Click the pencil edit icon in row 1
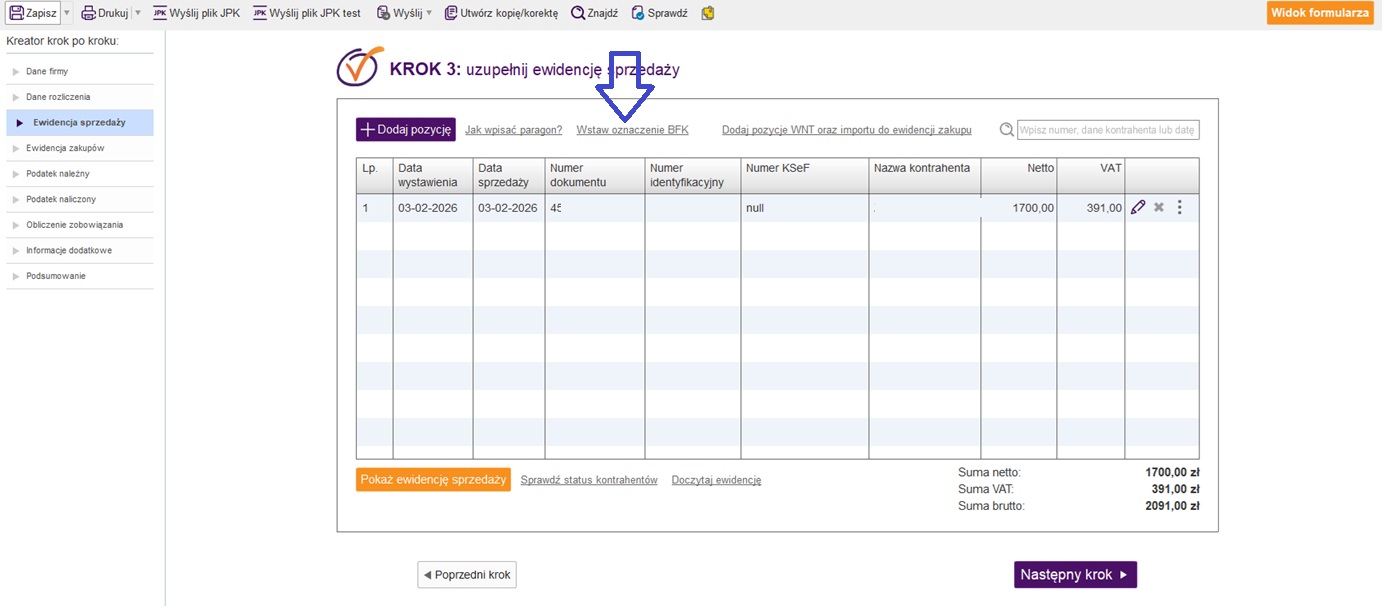The width and height of the screenshot is (1382, 606). [x=1138, y=208]
